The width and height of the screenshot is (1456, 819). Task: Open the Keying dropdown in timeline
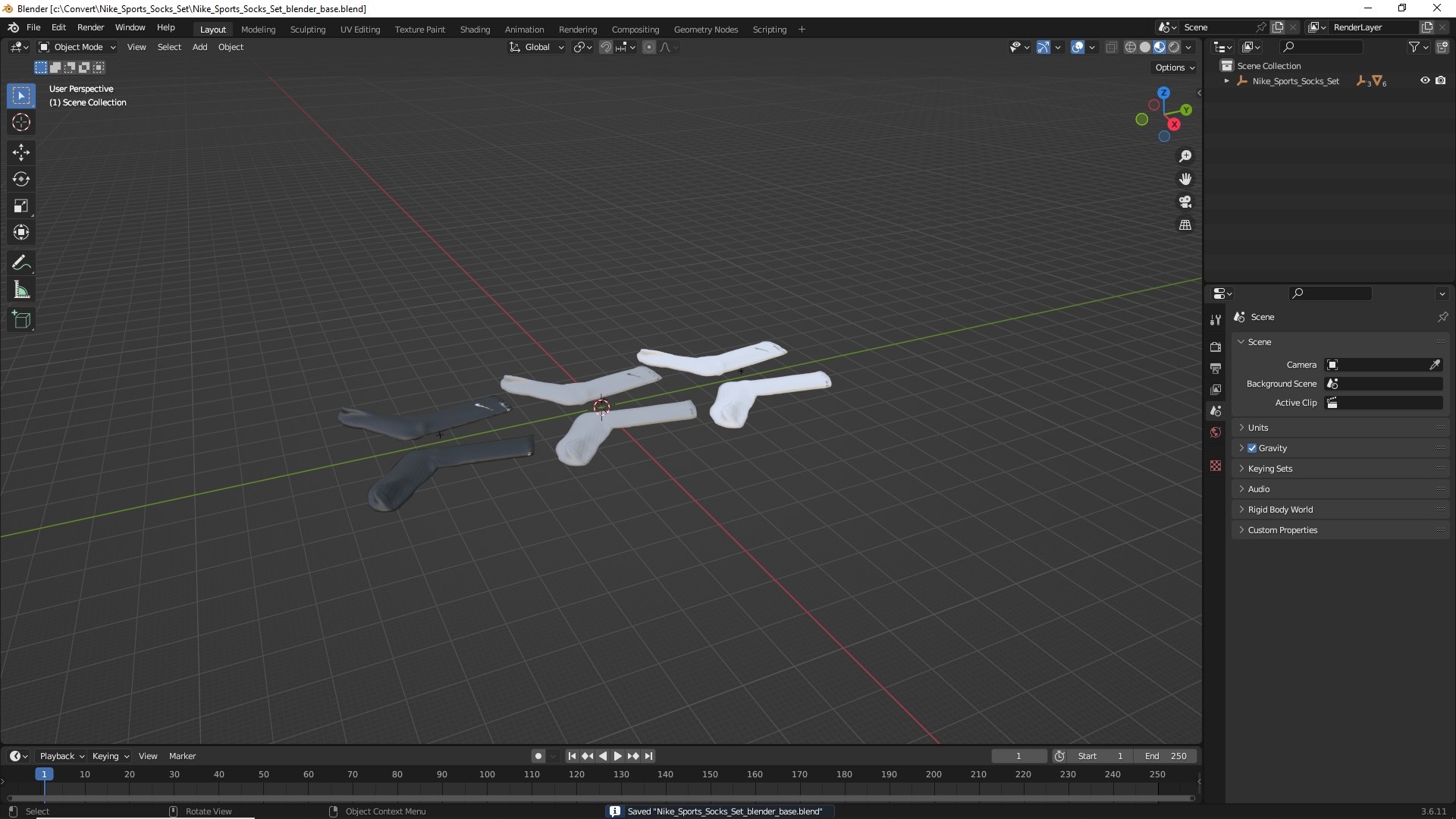click(x=111, y=756)
